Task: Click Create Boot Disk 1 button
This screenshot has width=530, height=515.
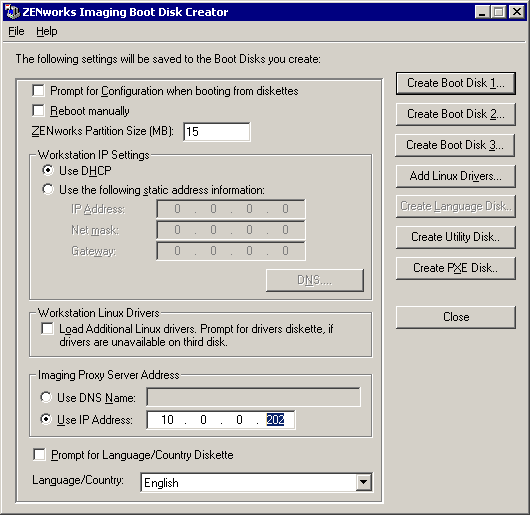Action: click(456, 83)
